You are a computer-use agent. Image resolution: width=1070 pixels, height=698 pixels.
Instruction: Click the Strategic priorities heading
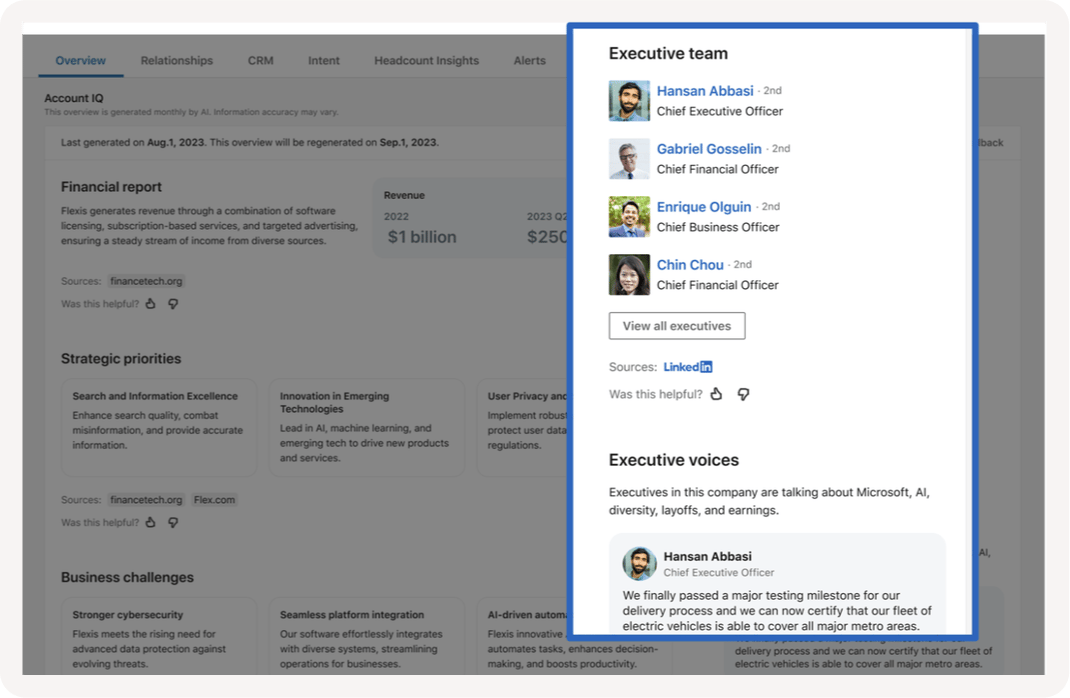point(121,359)
